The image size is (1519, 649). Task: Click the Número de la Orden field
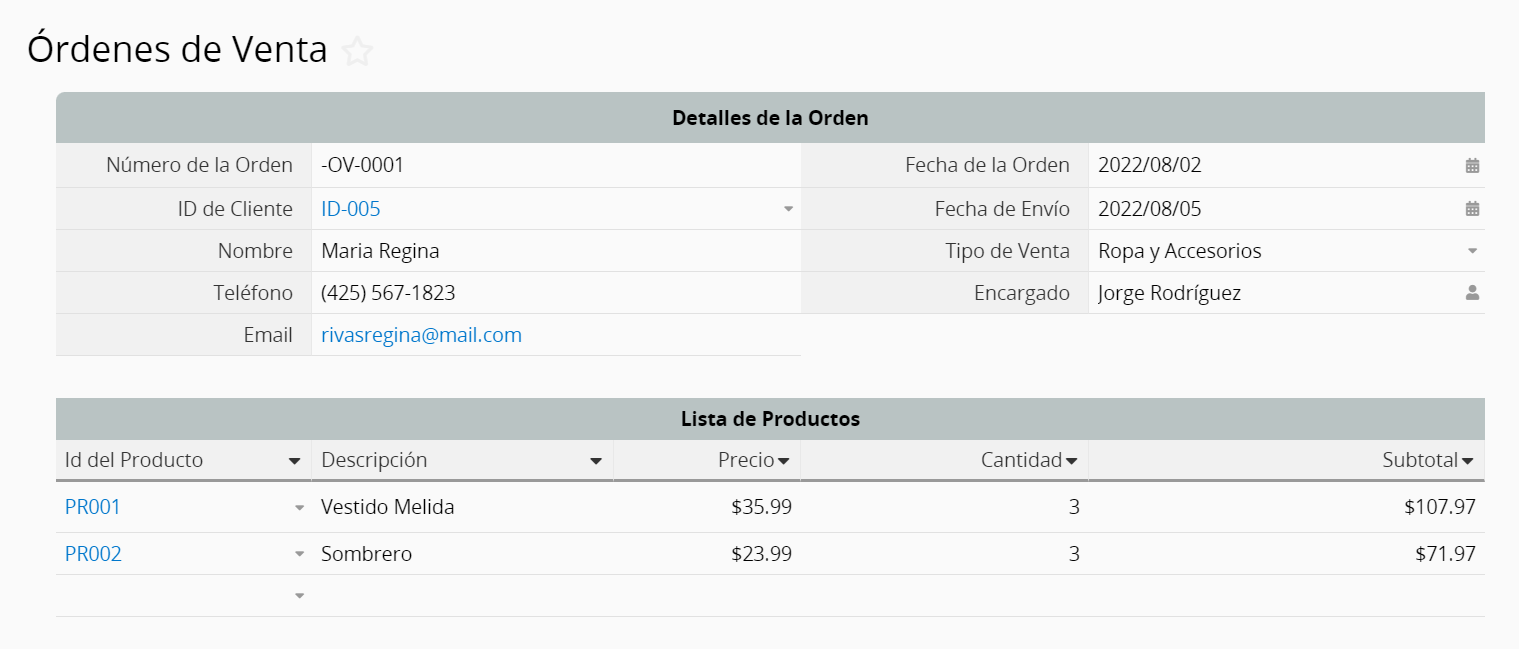(555, 165)
